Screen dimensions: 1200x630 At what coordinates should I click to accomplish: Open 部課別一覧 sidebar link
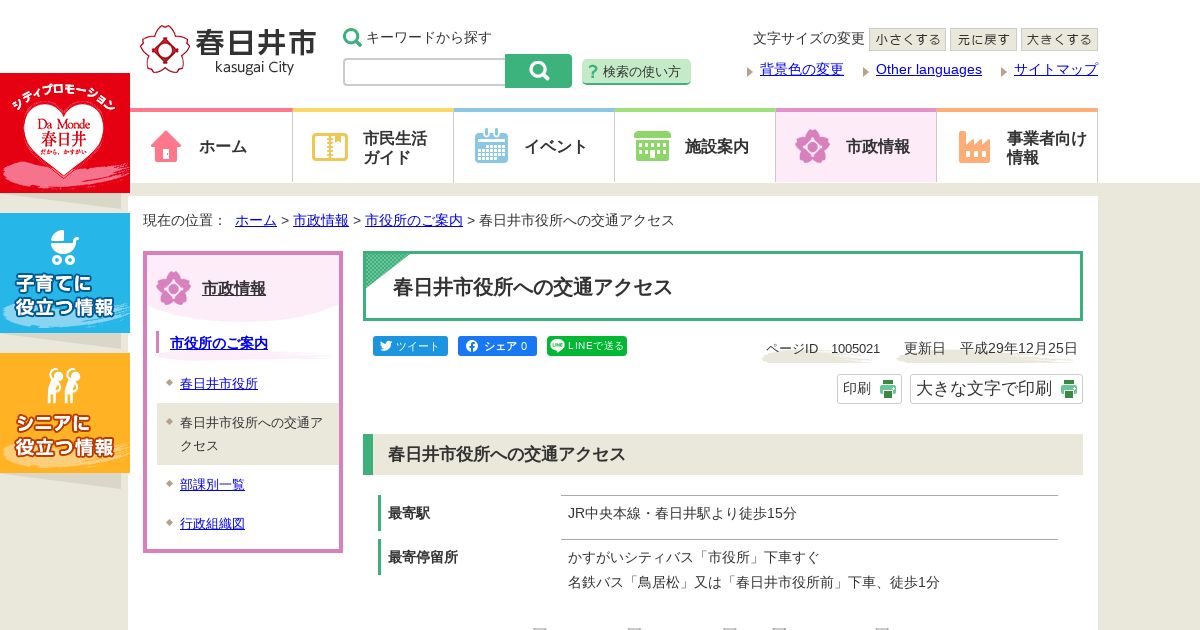[212, 484]
